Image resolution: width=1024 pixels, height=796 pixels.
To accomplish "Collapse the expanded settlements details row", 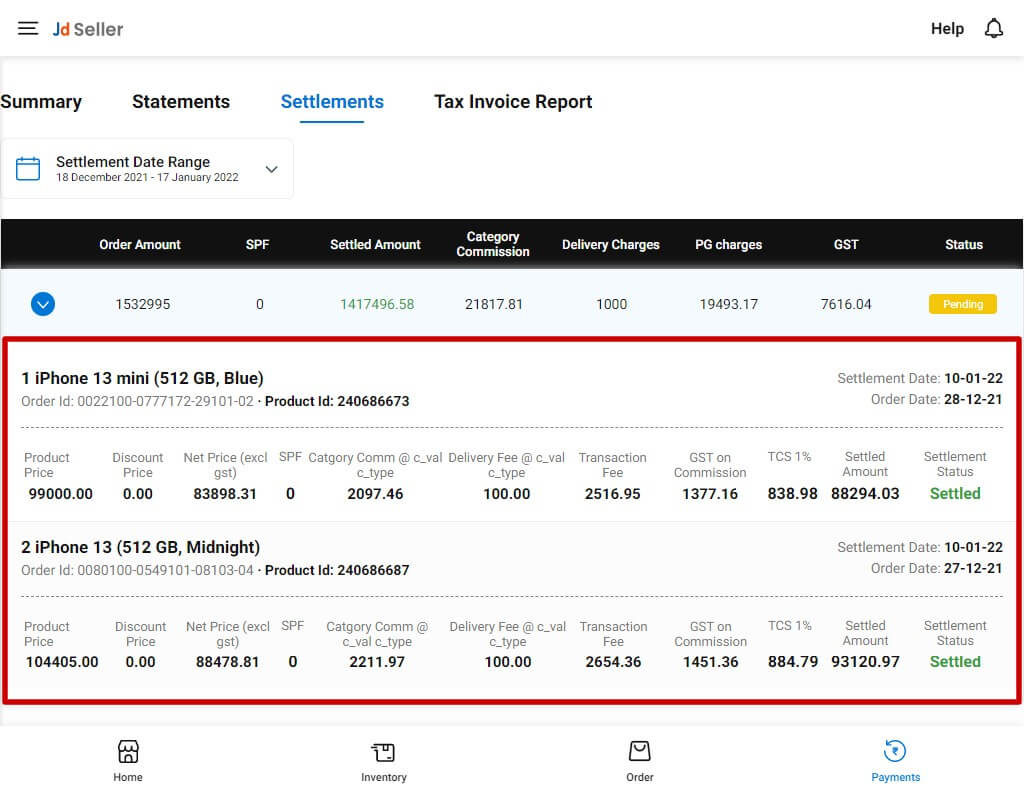I will [x=42, y=304].
